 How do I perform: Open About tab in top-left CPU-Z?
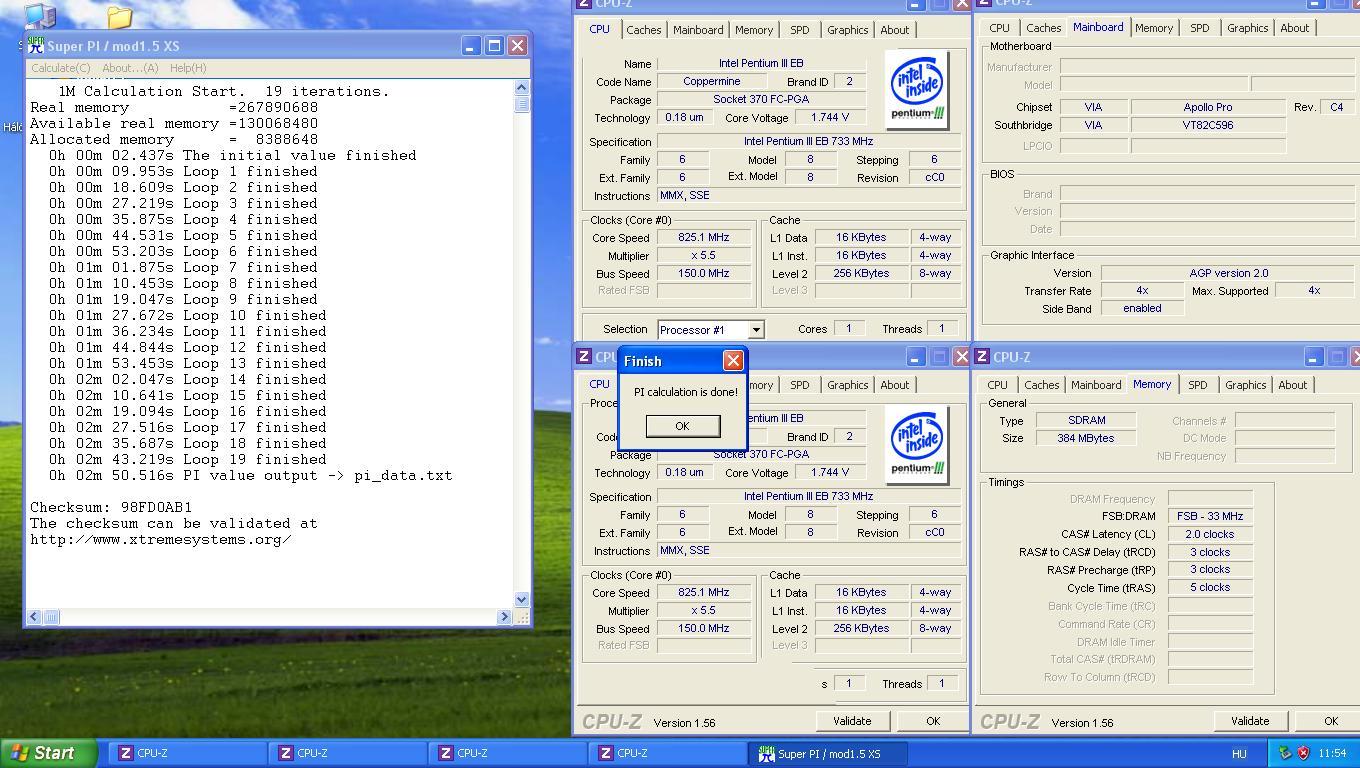[895, 30]
